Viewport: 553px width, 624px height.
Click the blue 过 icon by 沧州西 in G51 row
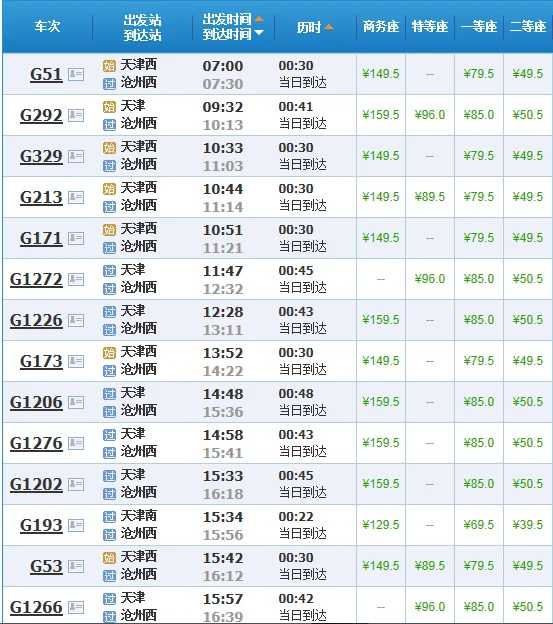point(109,84)
